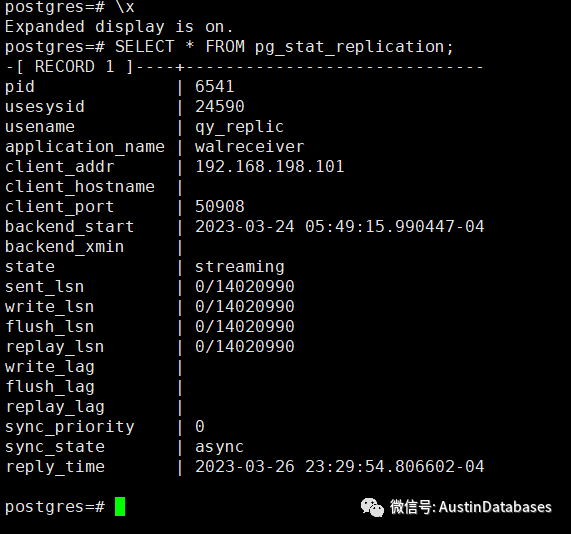The width and height of the screenshot is (571, 534).
Task: Click the green terminal cursor block
Action: 120,506
